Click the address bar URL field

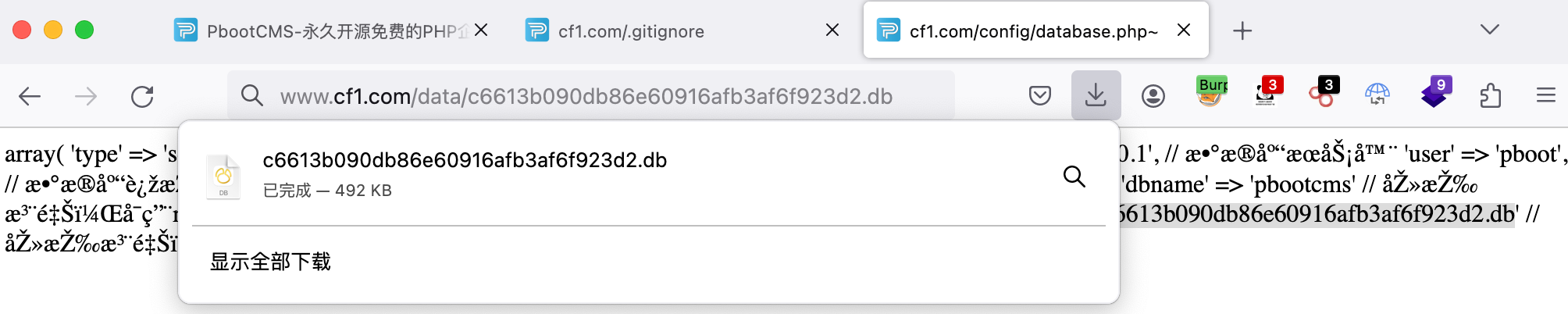[586, 96]
